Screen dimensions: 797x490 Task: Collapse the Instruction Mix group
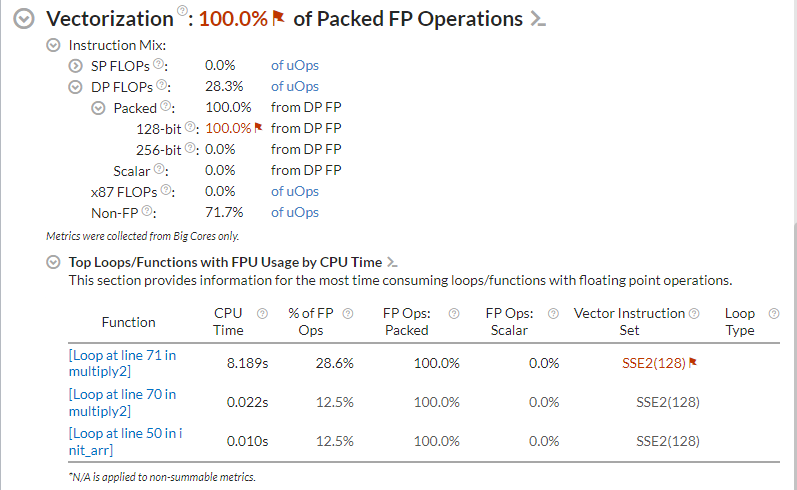(x=53, y=46)
